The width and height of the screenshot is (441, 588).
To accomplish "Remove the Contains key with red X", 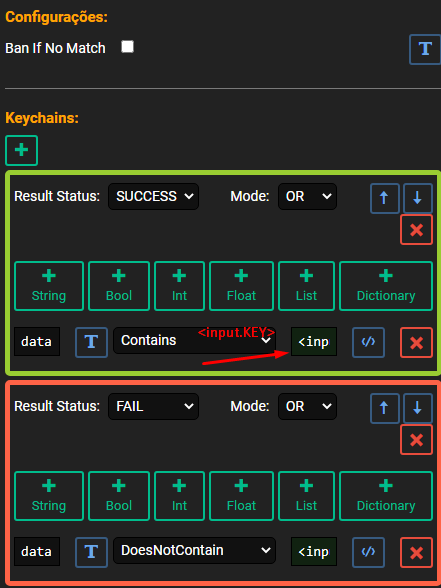I will [416, 342].
